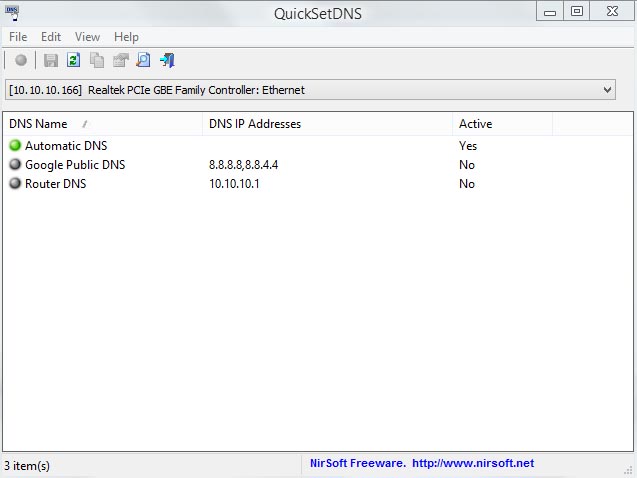Select the Automatic DNS row
Viewport: 637px width, 478px height.
click(x=318, y=145)
